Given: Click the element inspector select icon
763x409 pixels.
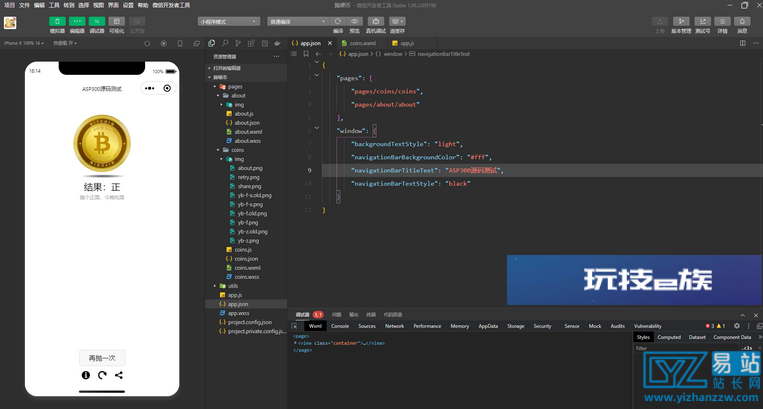Looking at the screenshot, I should tap(294, 326).
